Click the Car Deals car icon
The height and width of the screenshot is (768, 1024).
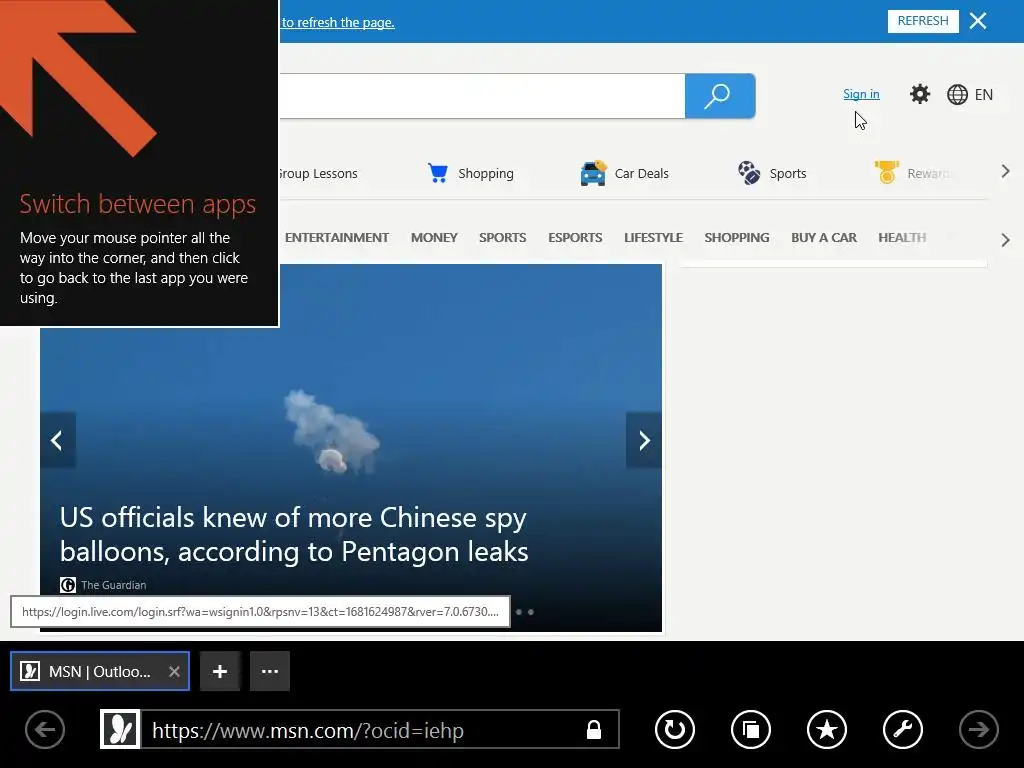point(593,173)
